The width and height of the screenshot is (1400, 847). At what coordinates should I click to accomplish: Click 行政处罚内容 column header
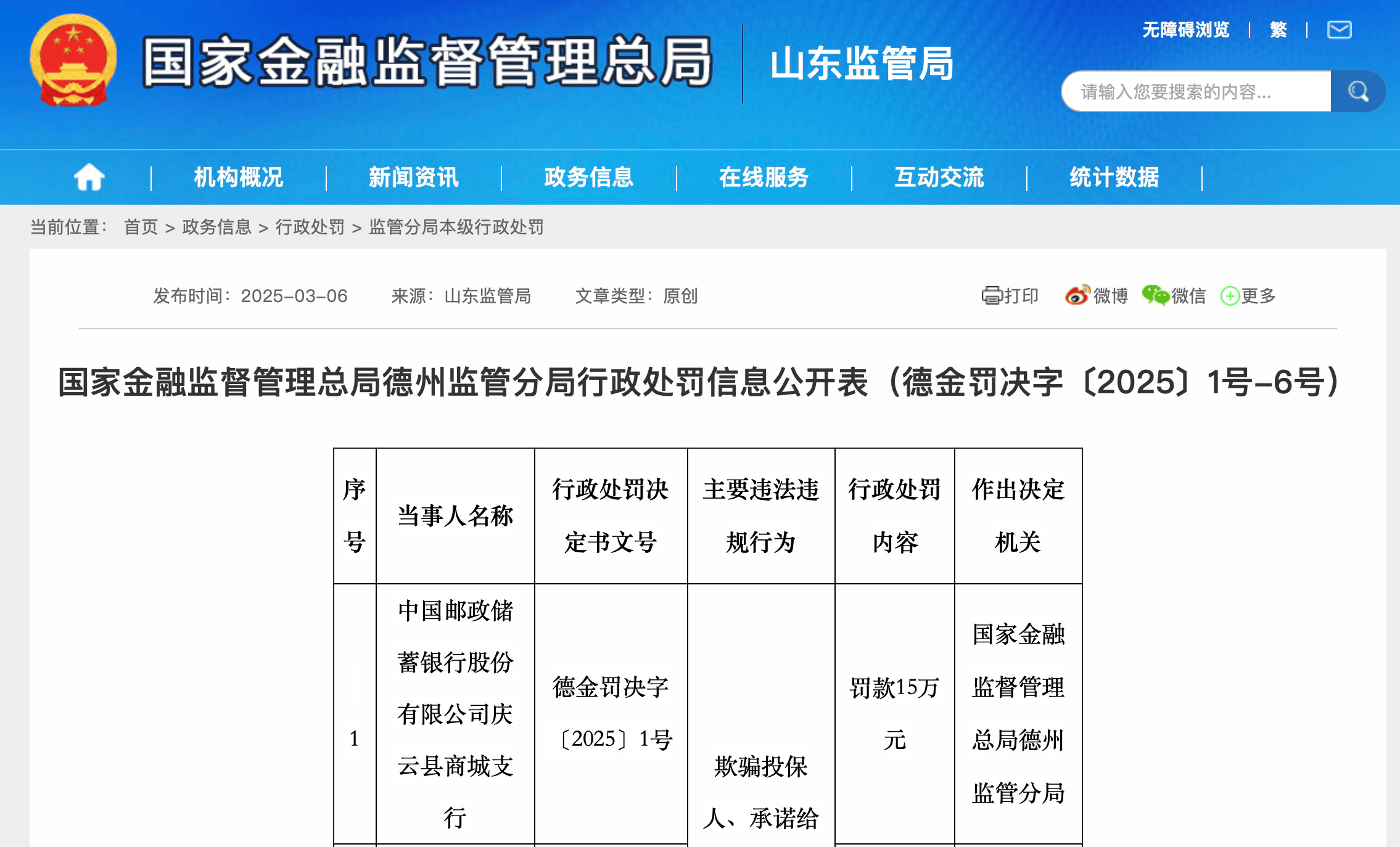[x=895, y=516]
